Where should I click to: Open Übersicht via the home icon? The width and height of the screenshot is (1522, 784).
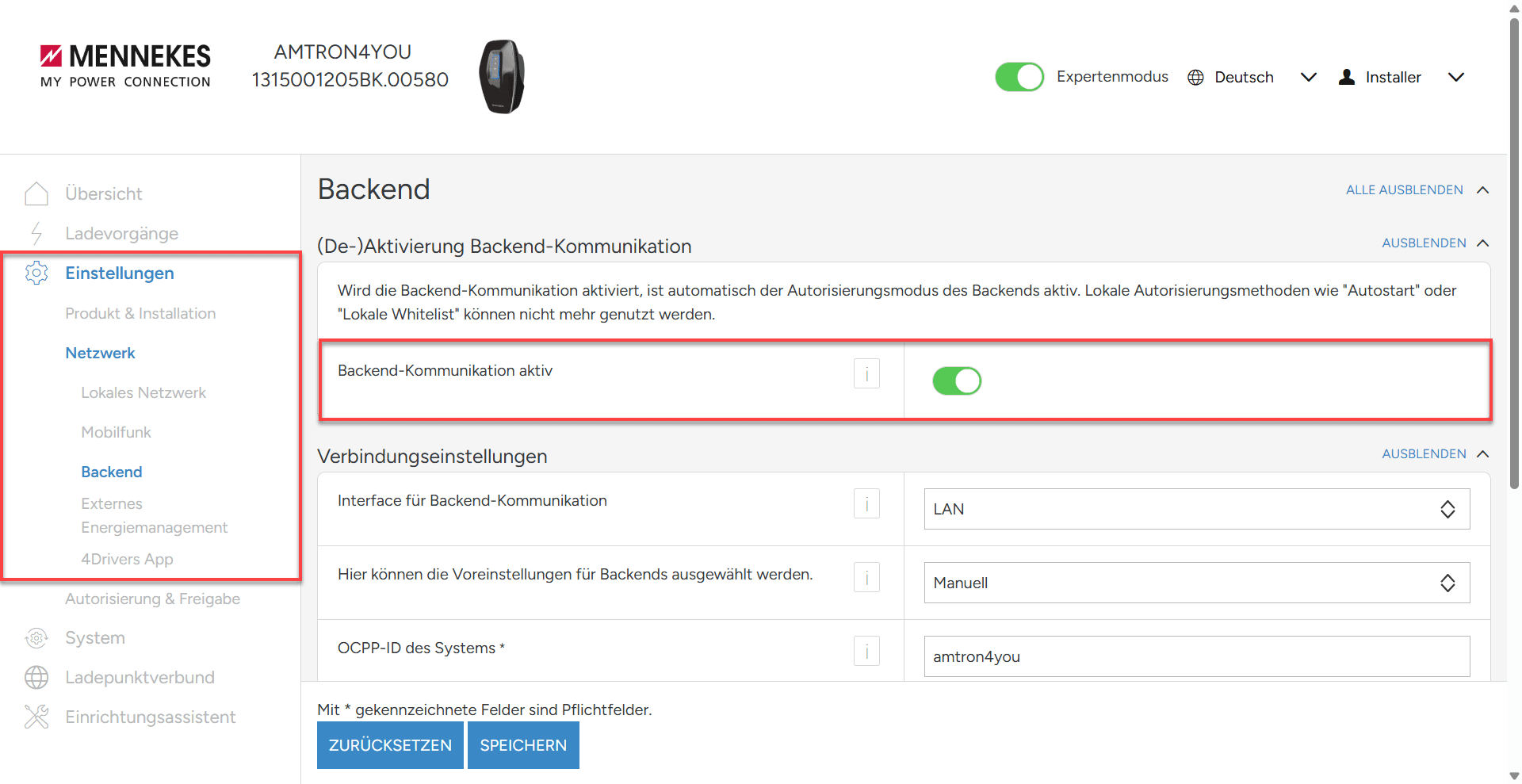[36, 193]
